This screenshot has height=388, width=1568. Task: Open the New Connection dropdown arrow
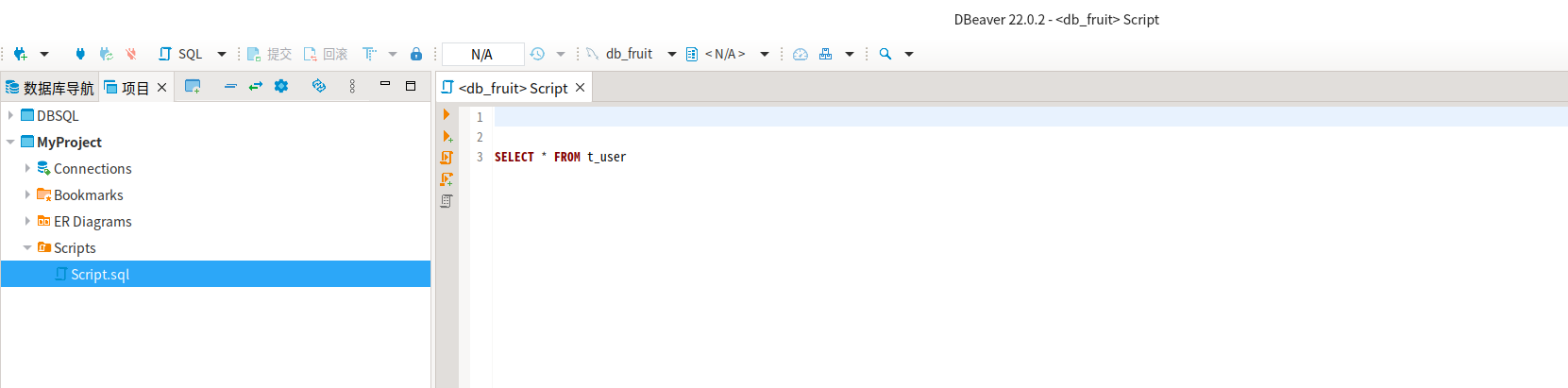tap(44, 54)
